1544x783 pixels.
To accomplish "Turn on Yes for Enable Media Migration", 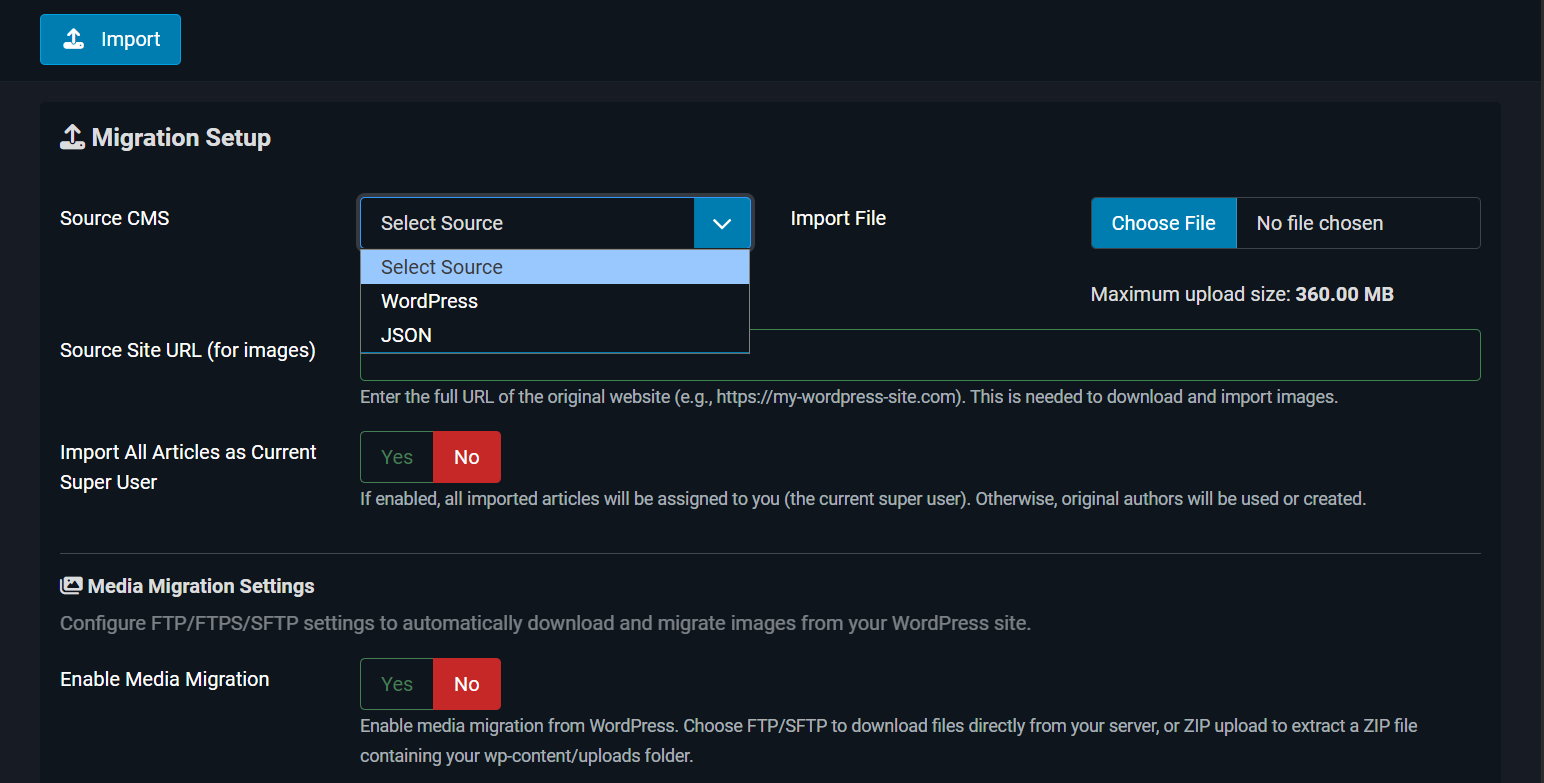I will (397, 684).
